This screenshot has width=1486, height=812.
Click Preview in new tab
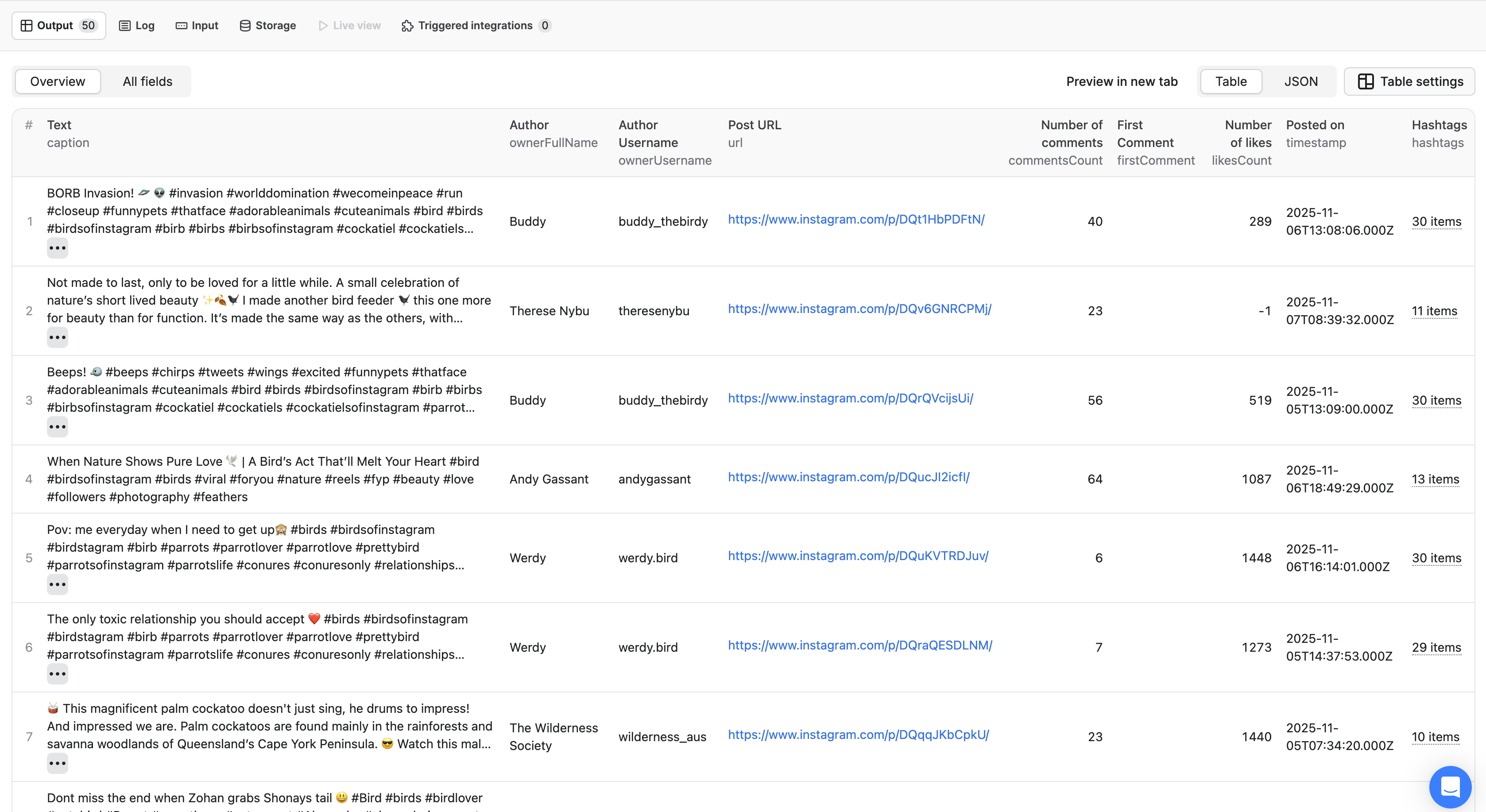(x=1122, y=81)
